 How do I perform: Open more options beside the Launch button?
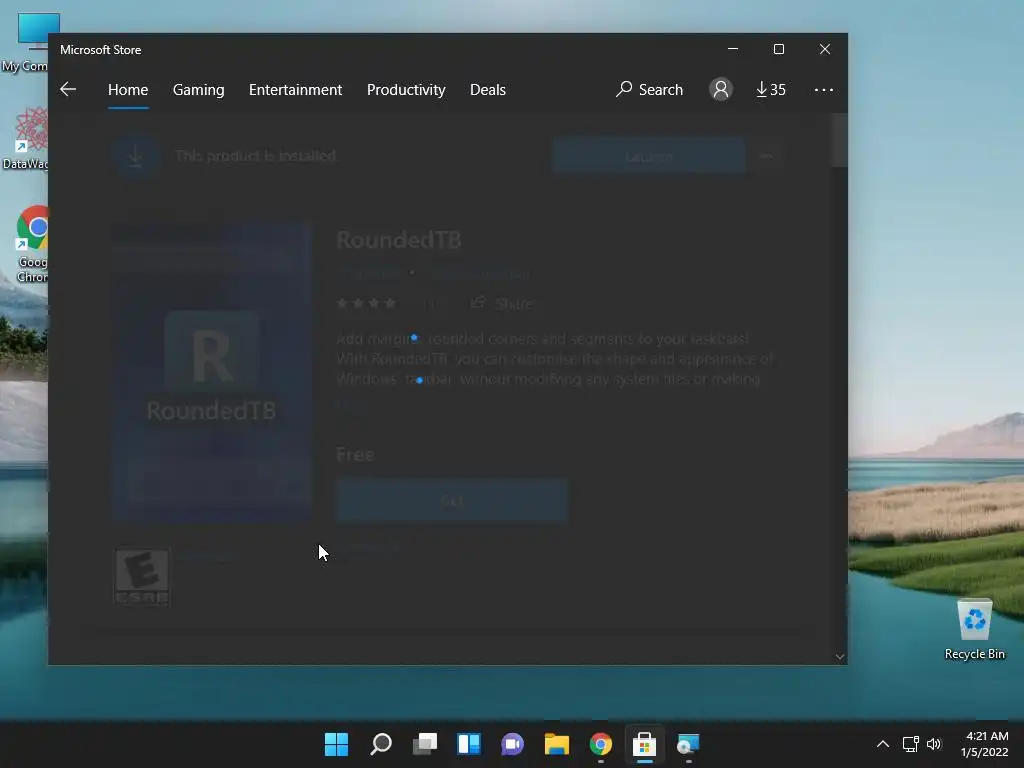pos(767,156)
